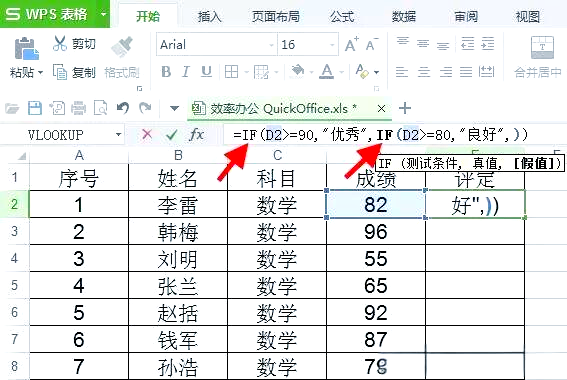Click the clear formatting eraser icon
The width and height of the screenshot is (567, 380).
(362, 71)
